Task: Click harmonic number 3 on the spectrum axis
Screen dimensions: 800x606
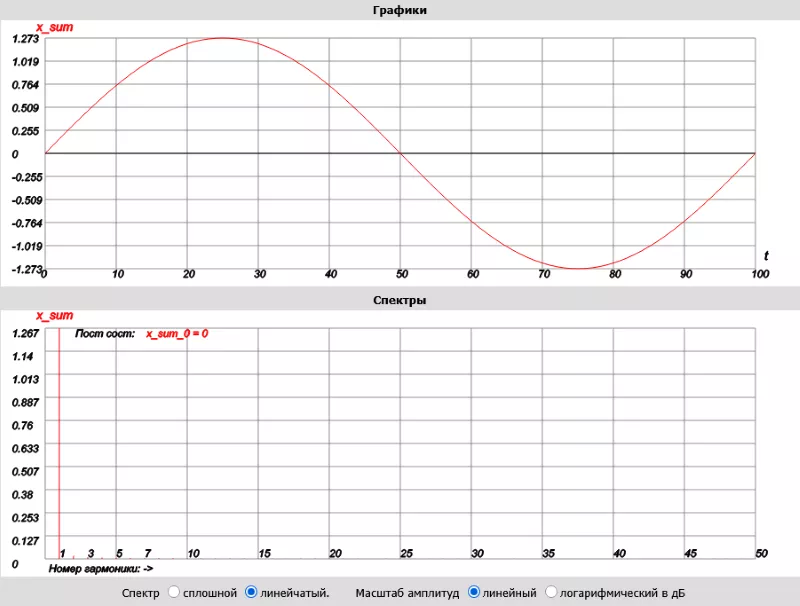Action: tap(91, 554)
